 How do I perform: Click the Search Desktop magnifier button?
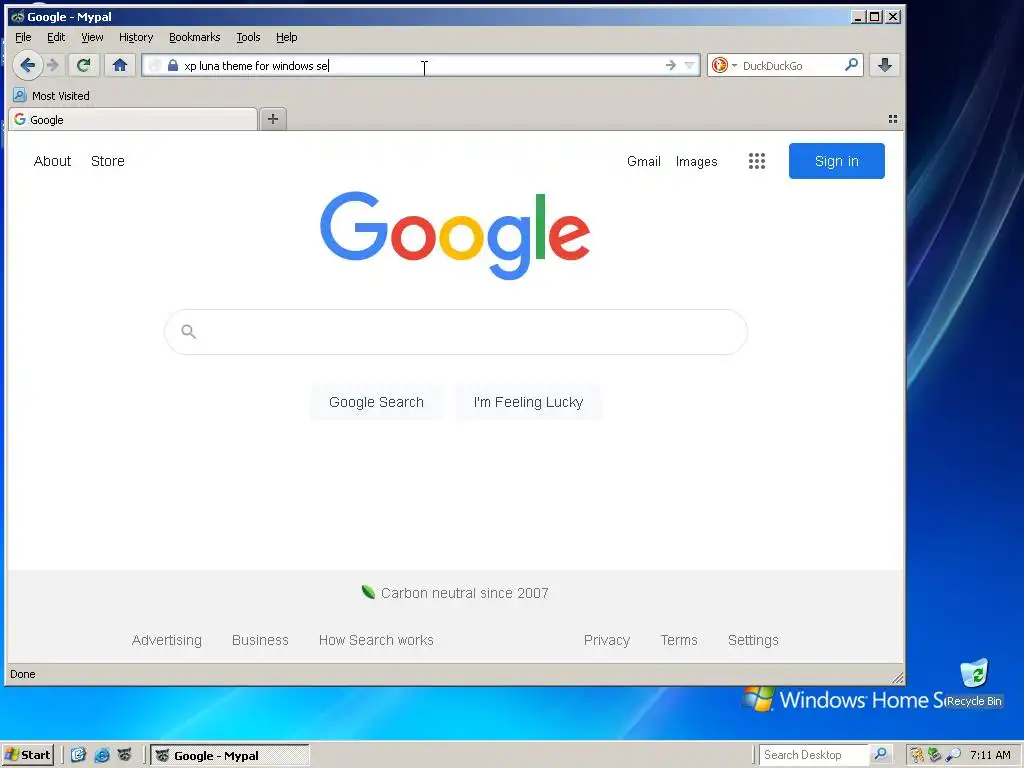click(880, 754)
